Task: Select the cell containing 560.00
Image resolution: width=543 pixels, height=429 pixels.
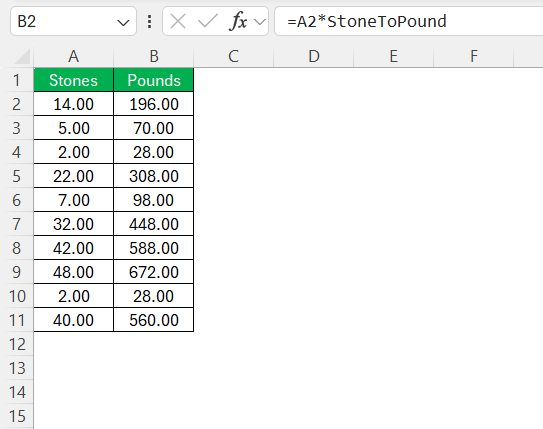Action: pos(154,320)
